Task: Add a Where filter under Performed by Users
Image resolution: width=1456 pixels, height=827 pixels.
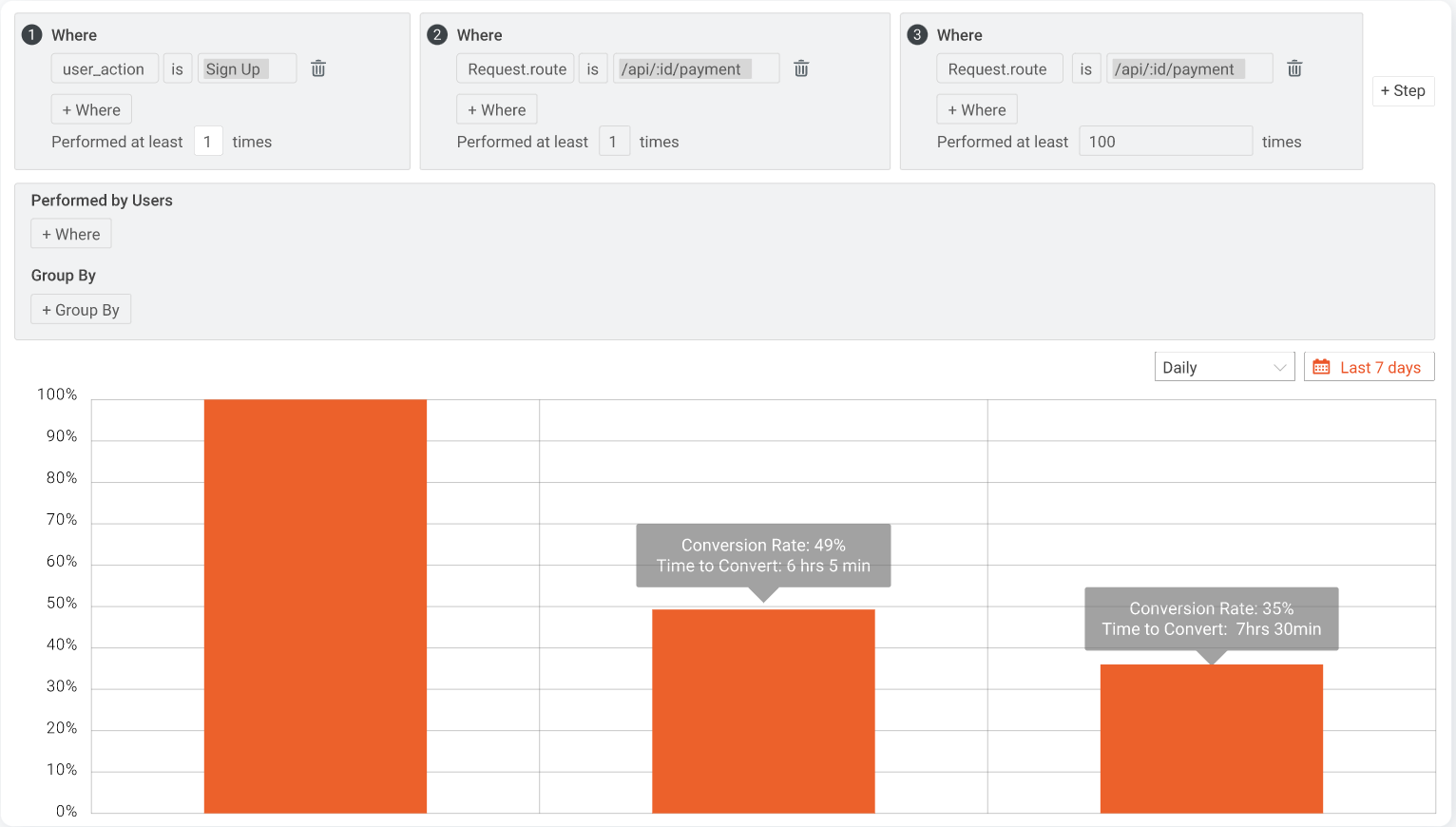Action: pyautogui.click(x=70, y=233)
